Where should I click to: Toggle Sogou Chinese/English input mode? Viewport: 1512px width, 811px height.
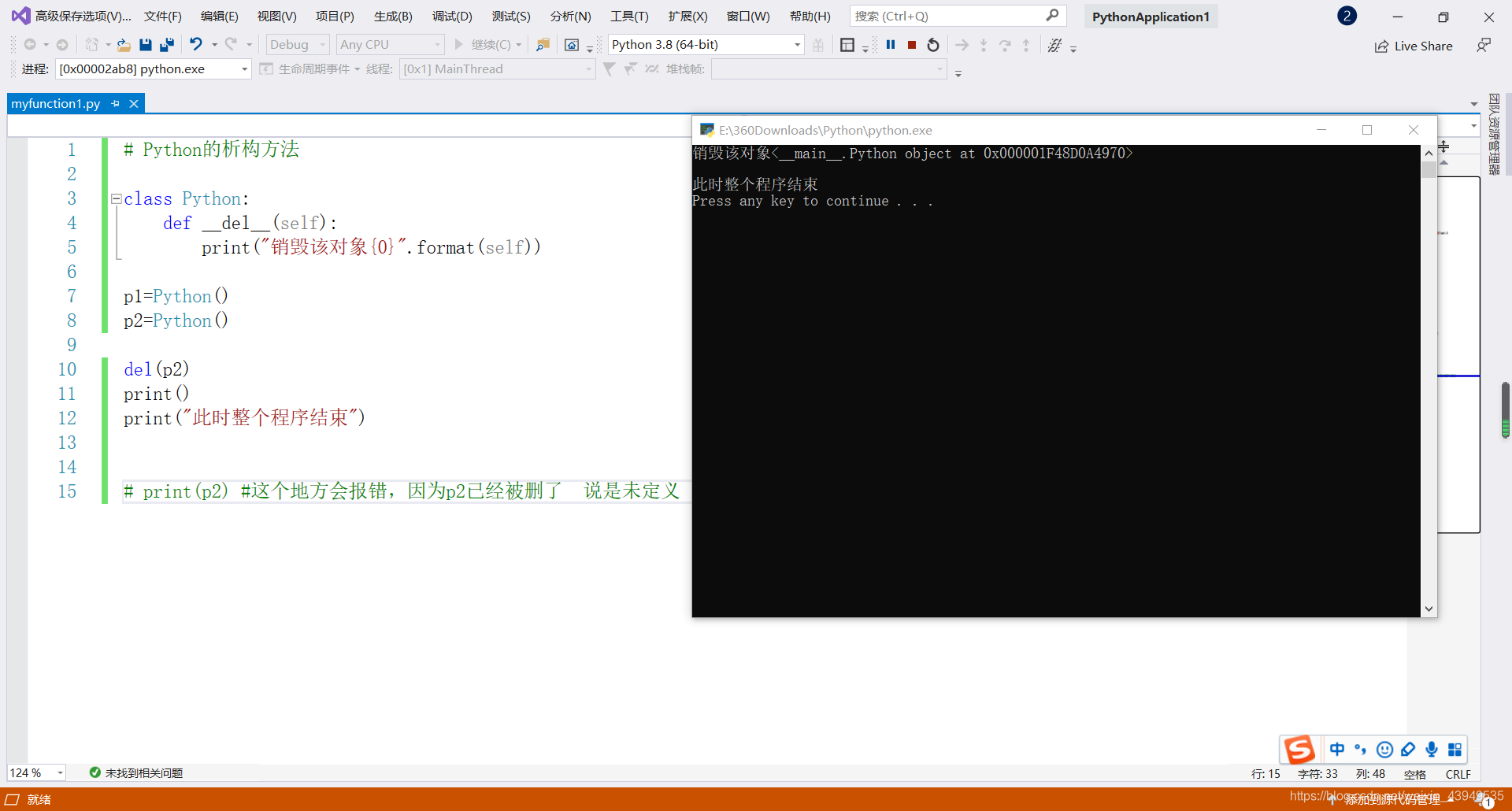point(1337,749)
